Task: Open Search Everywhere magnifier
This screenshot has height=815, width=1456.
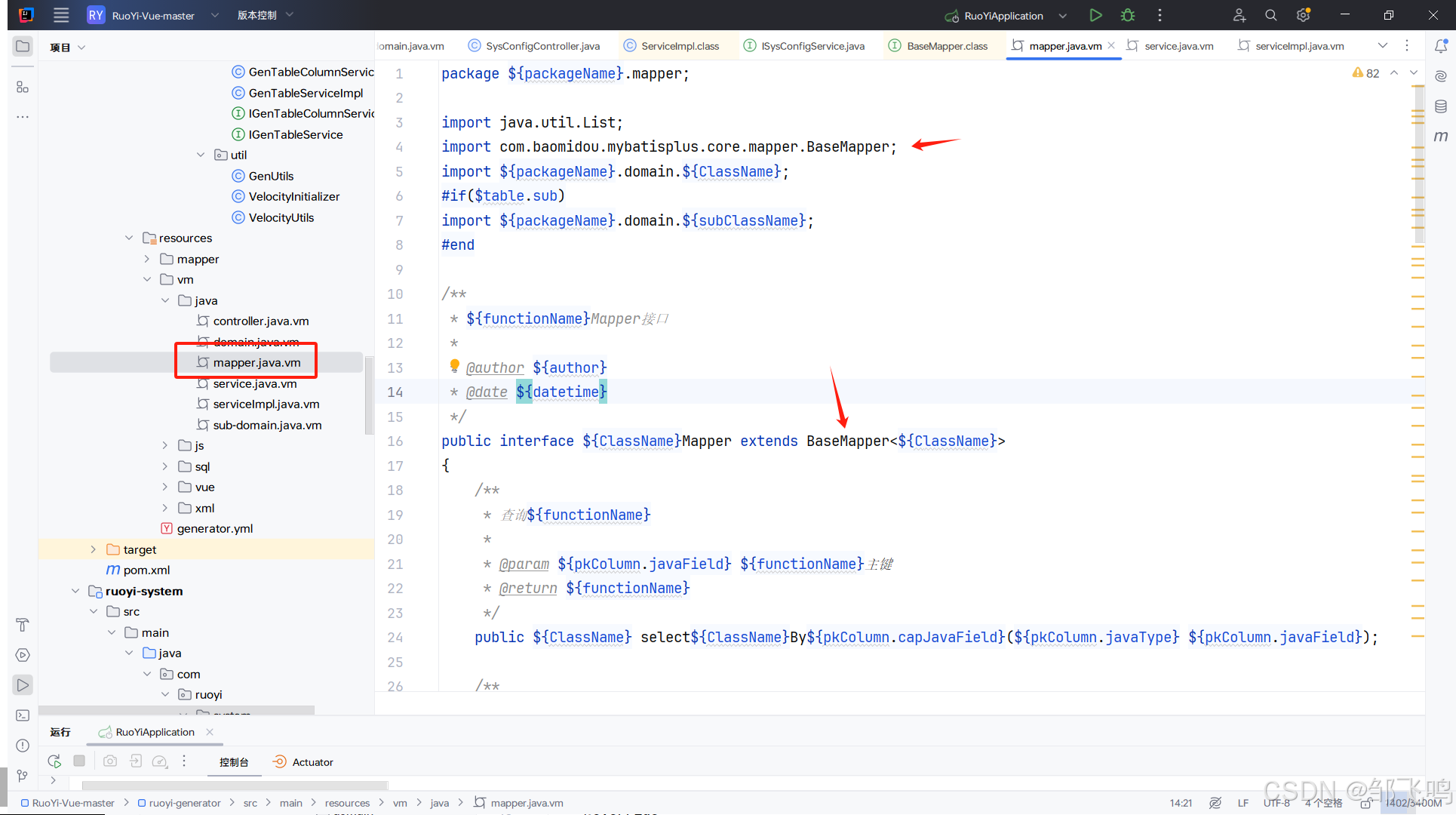Action: tap(1271, 15)
